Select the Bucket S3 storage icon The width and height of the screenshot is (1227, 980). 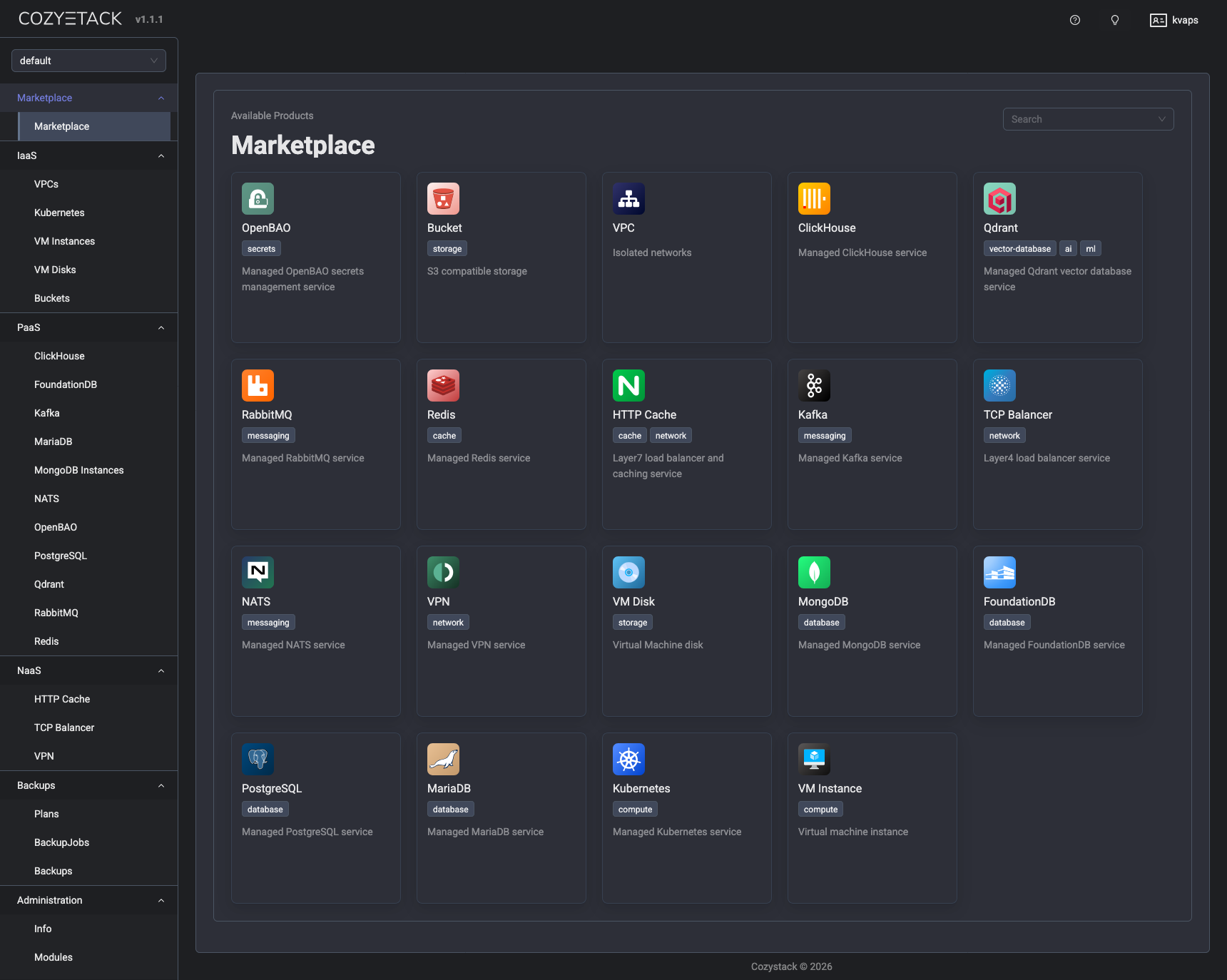click(x=443, y=198)
